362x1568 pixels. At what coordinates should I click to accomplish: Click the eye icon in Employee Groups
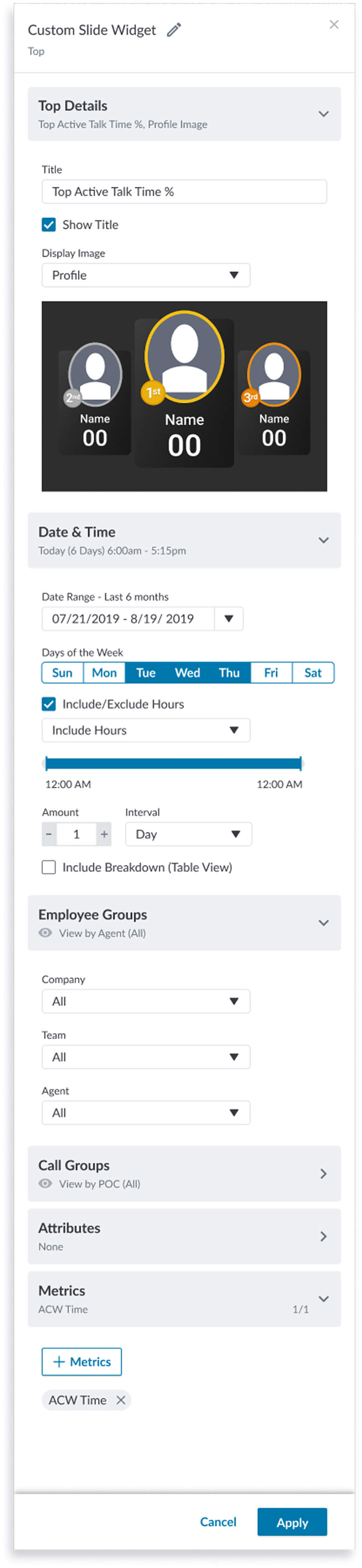click(x=45, y=933)
